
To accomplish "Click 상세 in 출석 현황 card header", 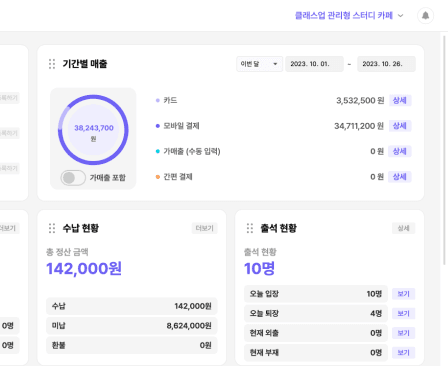I will coord(403,228).
